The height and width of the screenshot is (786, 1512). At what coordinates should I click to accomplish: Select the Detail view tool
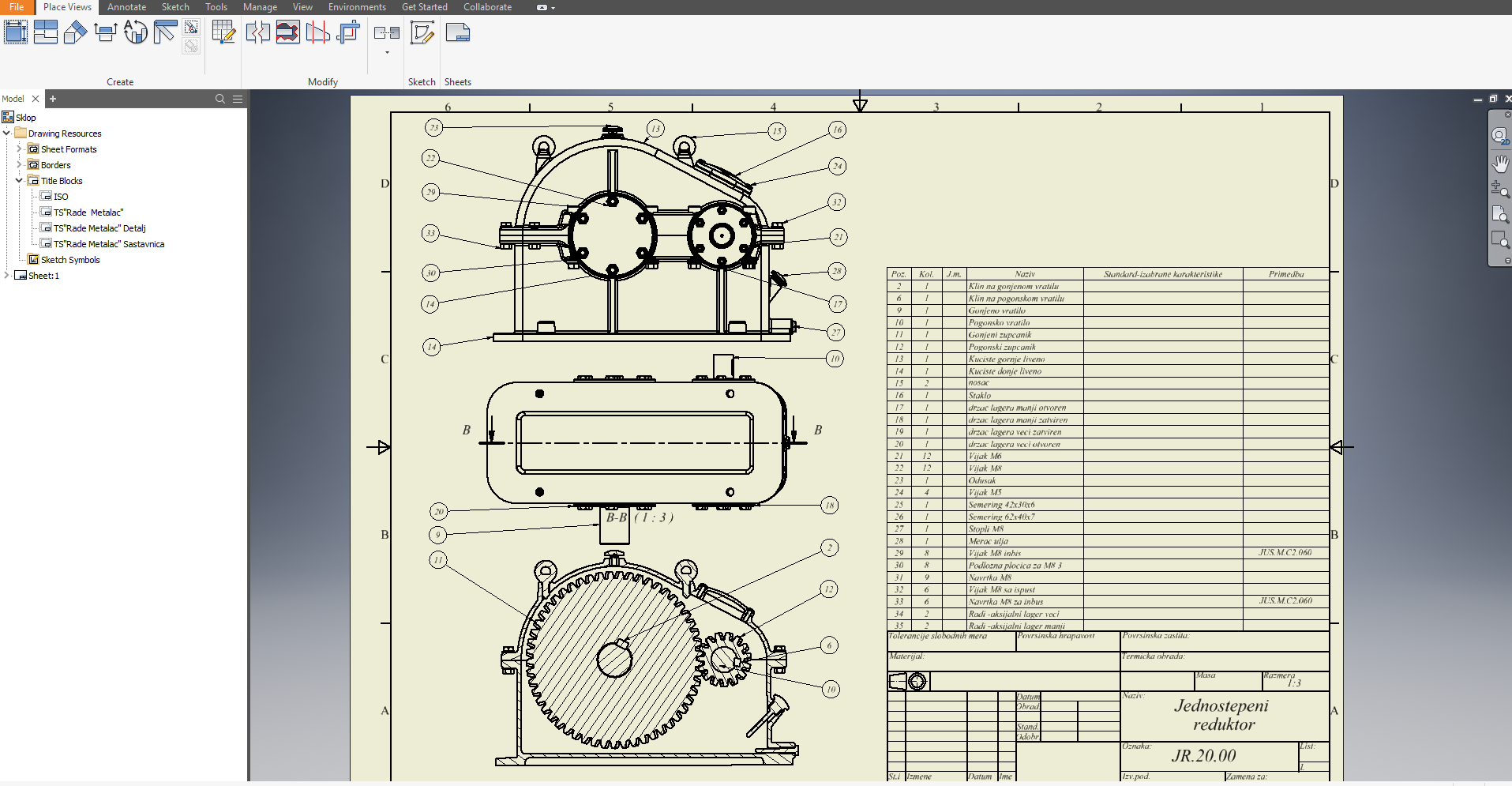[135, 32]
